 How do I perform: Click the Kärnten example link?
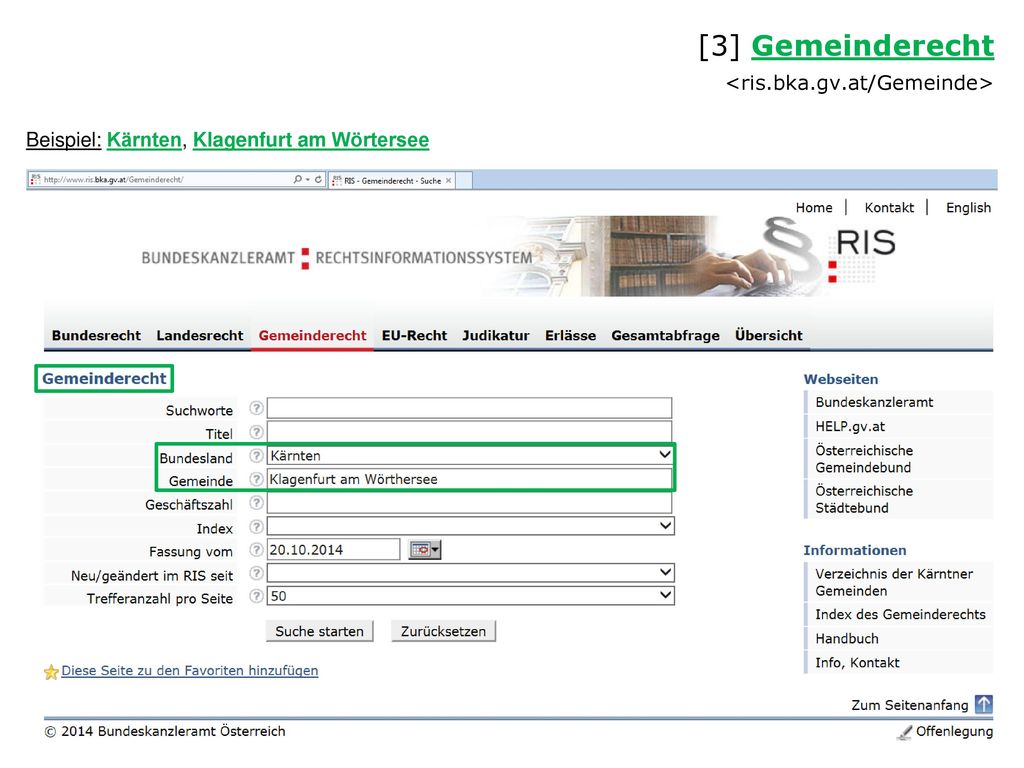click(144, 140)
